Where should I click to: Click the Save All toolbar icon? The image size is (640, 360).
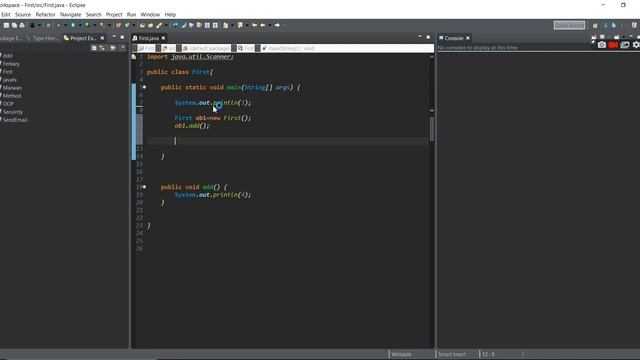[14, 25]
